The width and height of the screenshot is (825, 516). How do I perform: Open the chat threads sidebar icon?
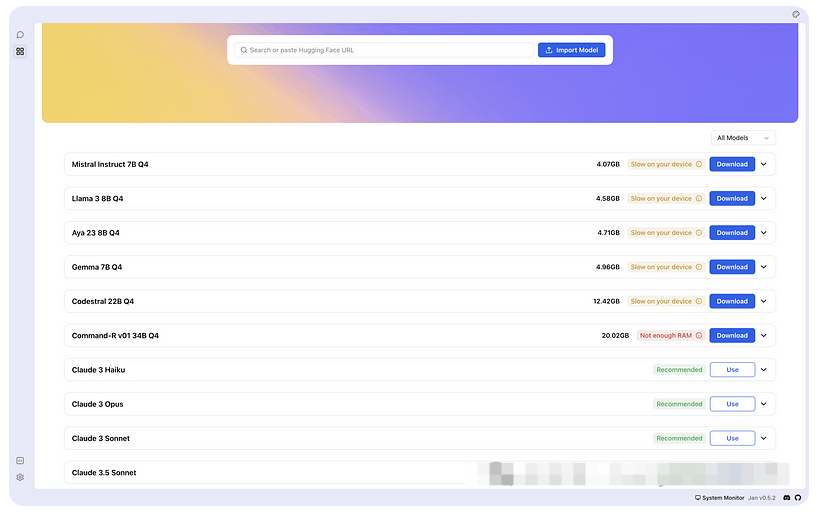(x=20, y=35)
